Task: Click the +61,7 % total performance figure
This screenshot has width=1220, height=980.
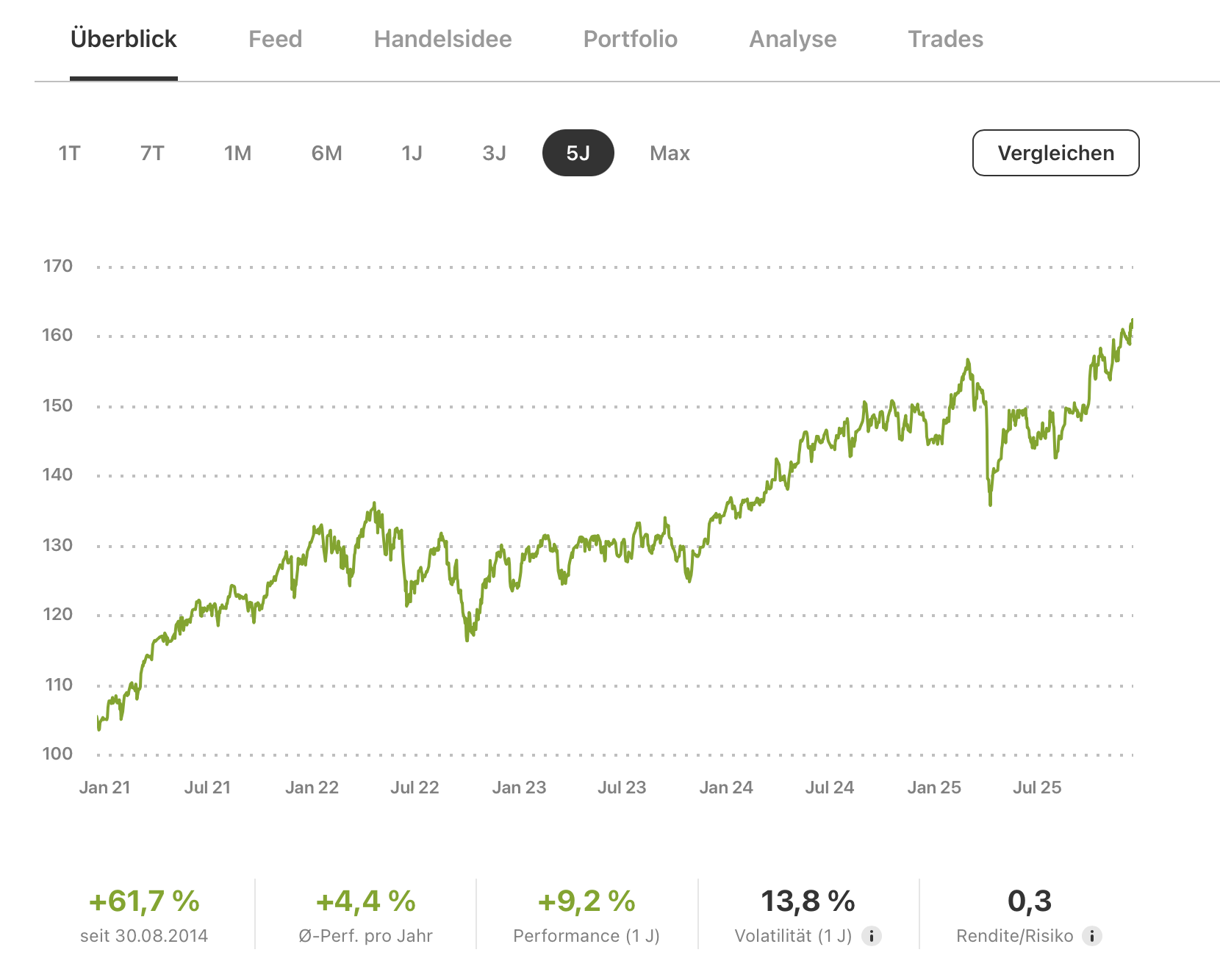Action: (x=144, y=901)
